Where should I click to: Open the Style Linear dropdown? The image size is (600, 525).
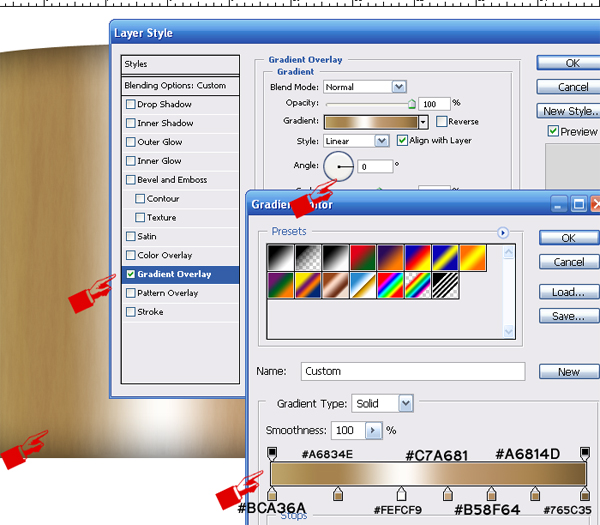pyautogui.click(x=382, y=141)
